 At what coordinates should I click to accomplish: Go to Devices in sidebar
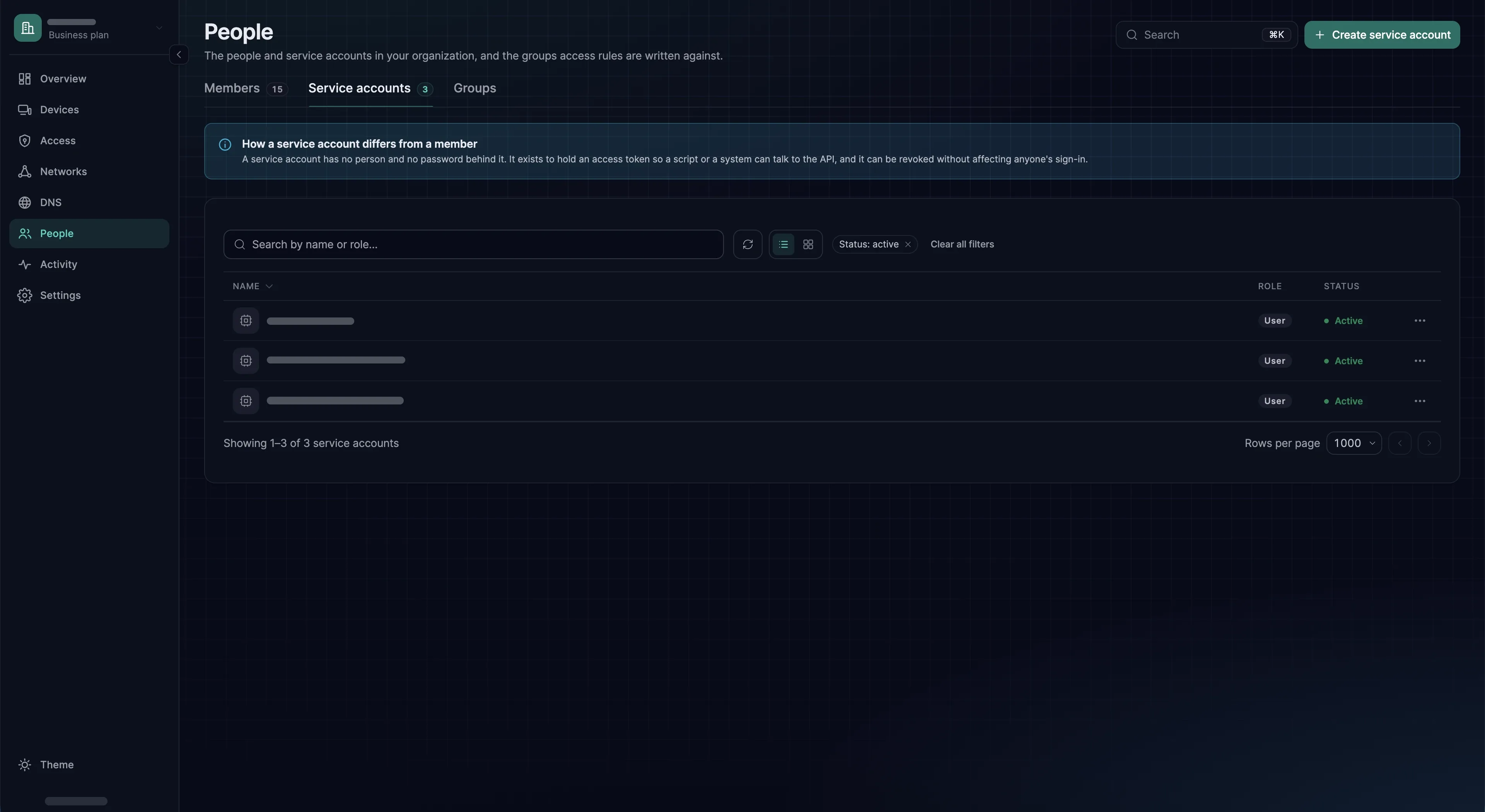click(x=89, y=109)
